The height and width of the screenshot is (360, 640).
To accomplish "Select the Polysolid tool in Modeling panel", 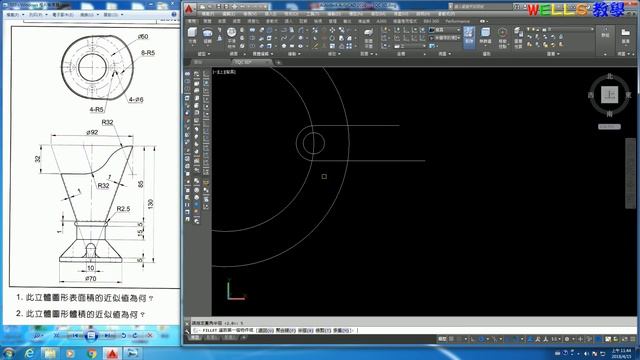I will (x=220, y=30).
